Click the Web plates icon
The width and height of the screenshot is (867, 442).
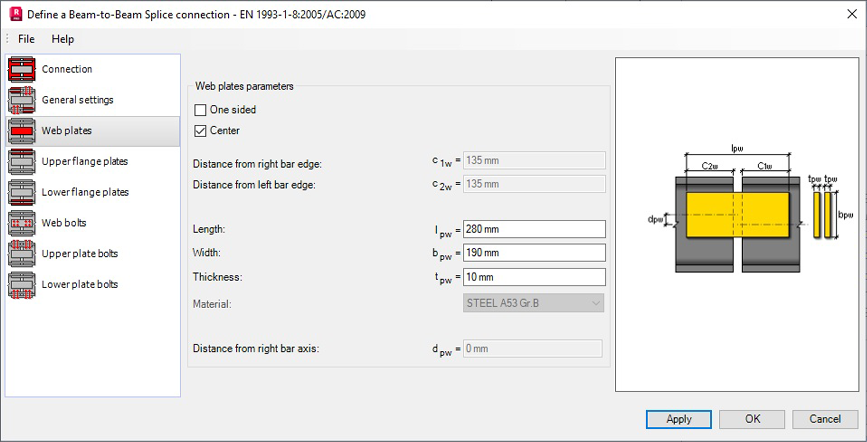pos(22,131)
